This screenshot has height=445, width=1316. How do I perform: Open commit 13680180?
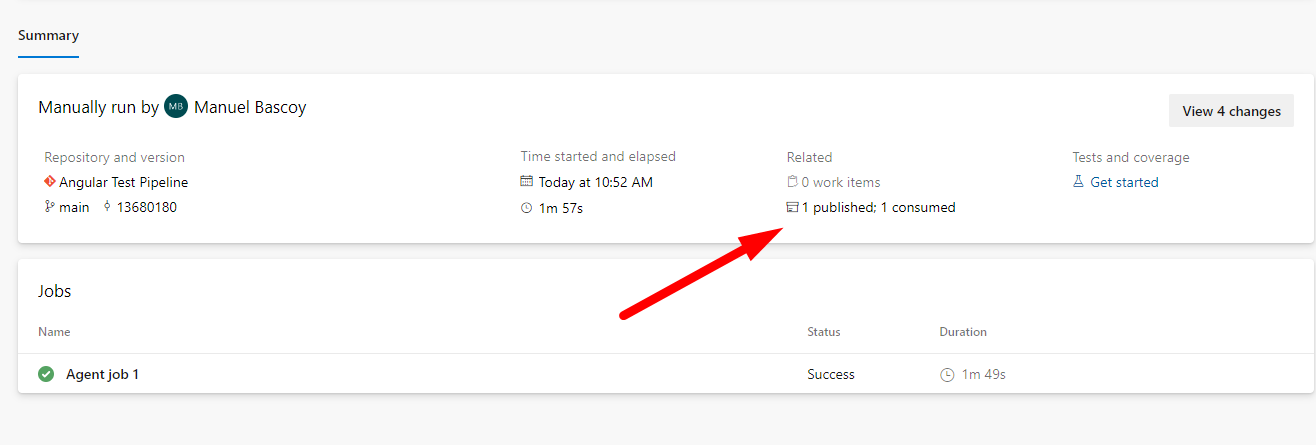[147, 207]
